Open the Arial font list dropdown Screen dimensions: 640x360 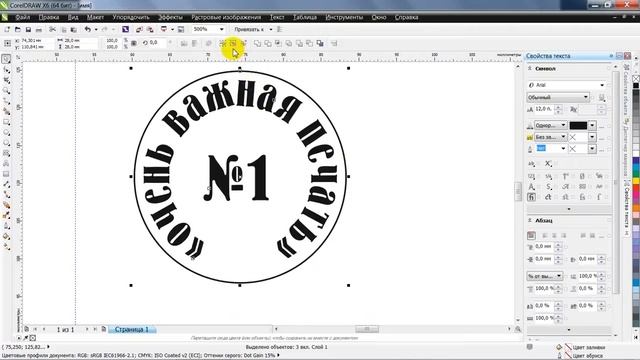[x=602, y=85]
